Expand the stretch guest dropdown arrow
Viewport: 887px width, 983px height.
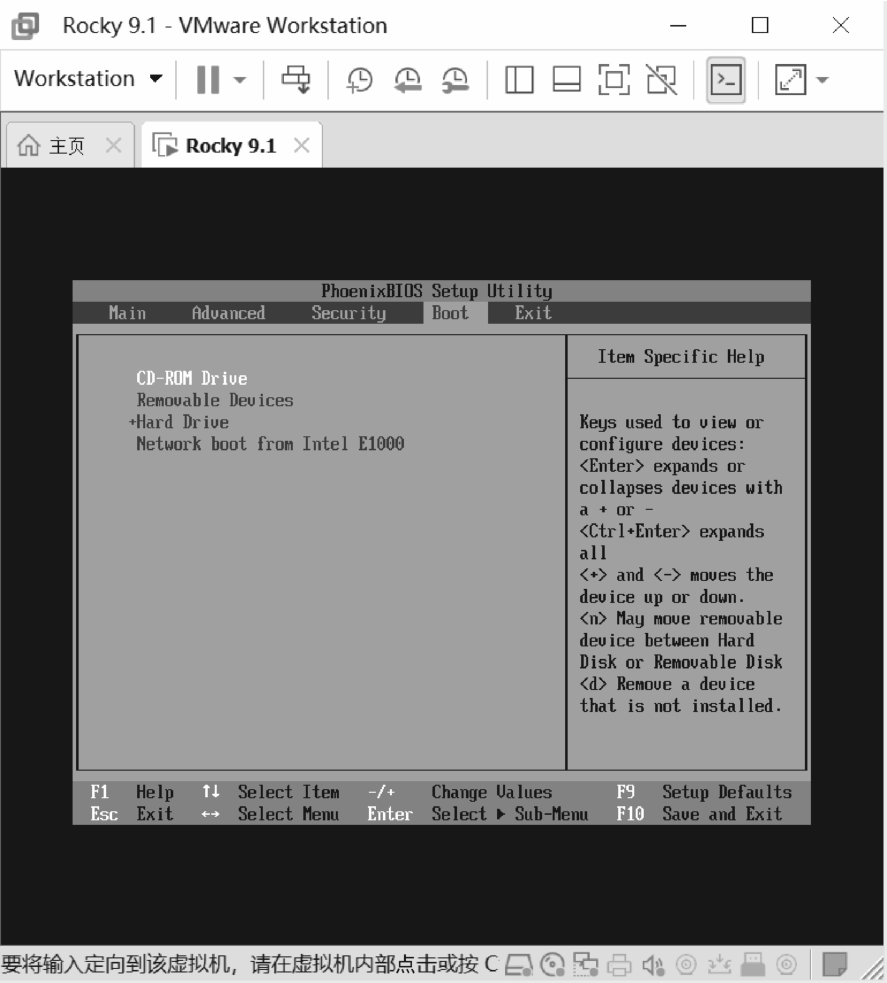coord(822,79)
